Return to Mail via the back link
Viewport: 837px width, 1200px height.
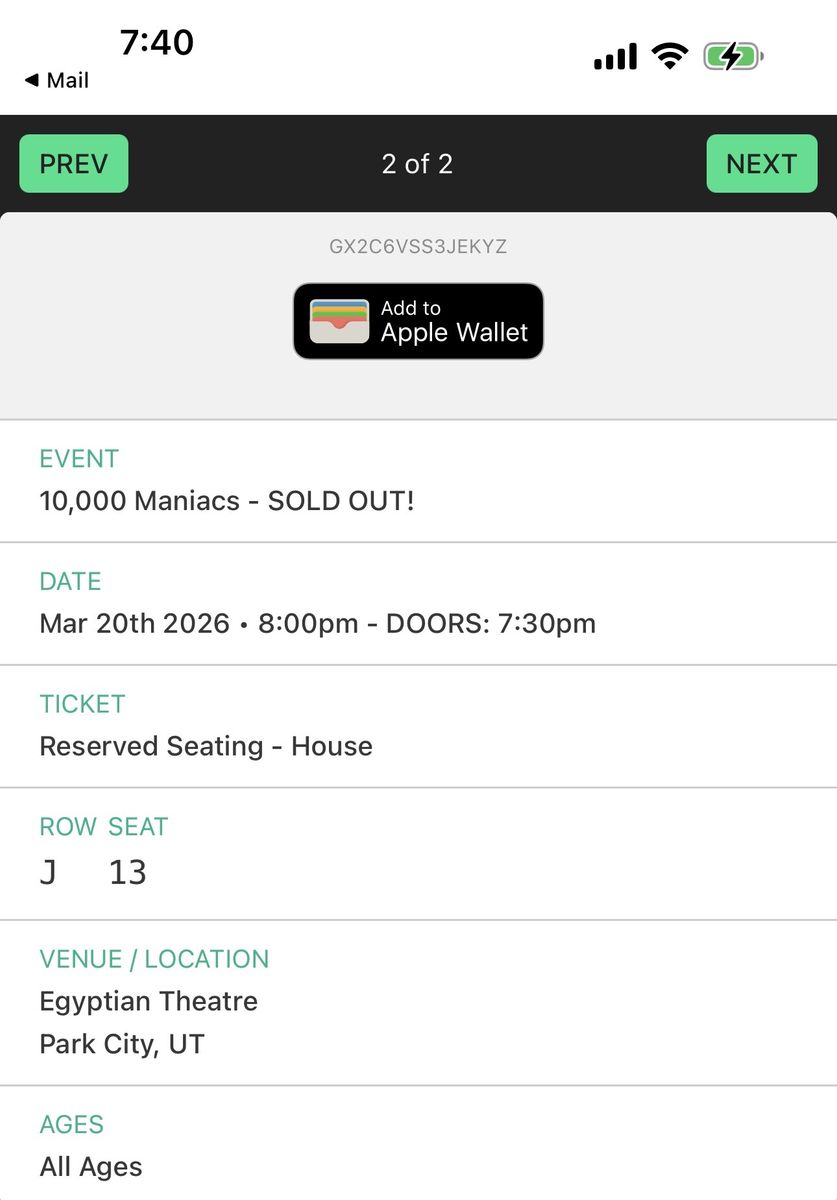click(55, 81)
